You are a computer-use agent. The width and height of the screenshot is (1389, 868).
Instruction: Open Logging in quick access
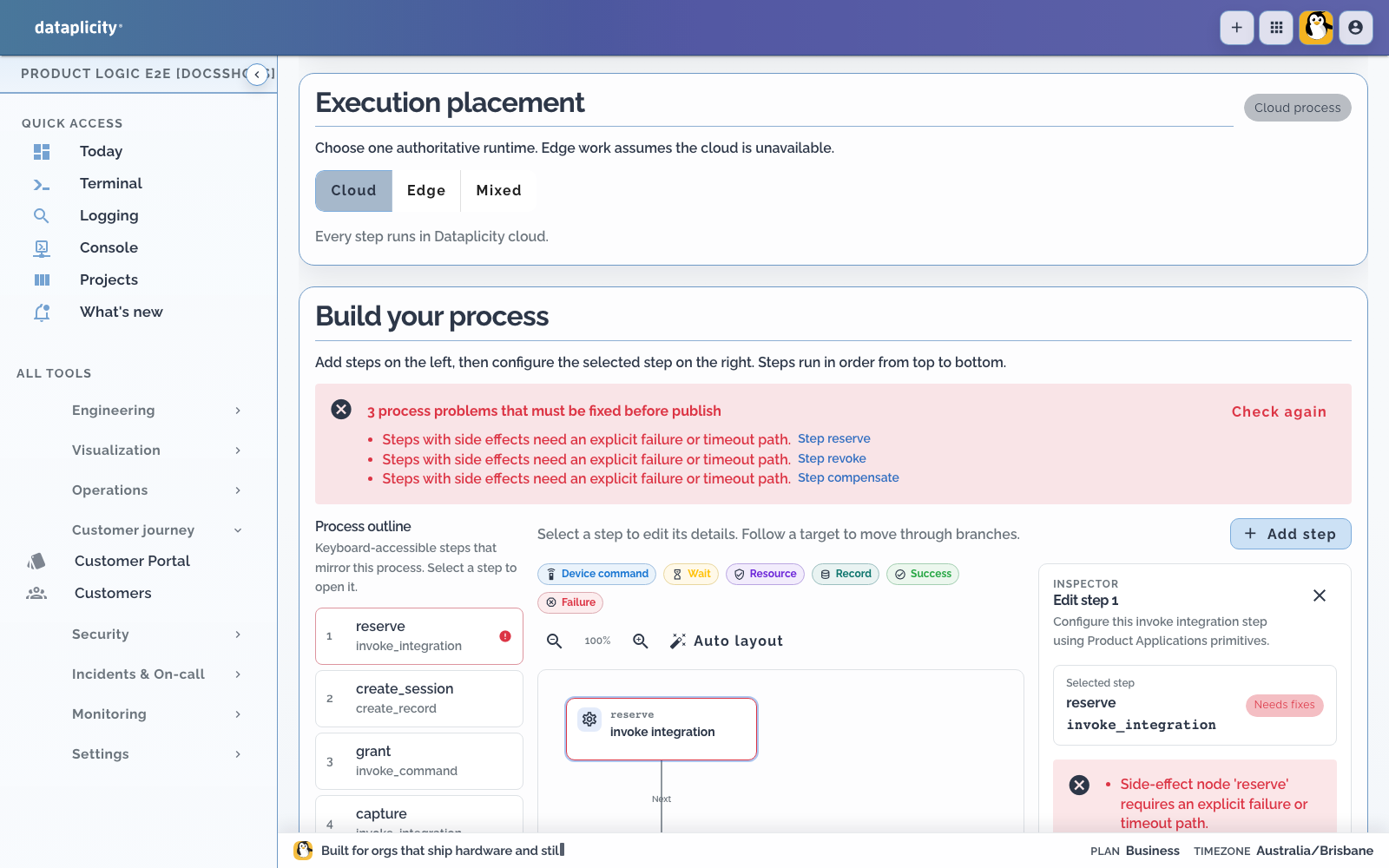click(109, 216)
